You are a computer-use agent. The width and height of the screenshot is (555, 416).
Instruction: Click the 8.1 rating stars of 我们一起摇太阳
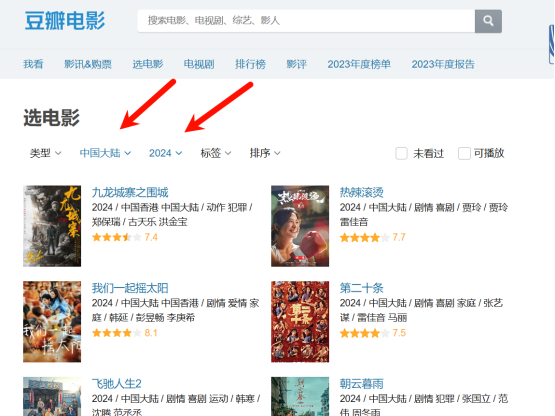[x=116, y=333]
